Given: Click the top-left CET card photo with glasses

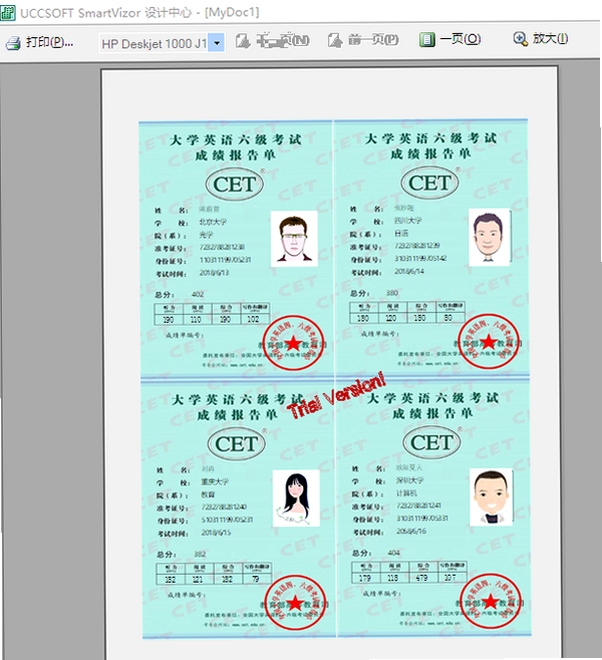Looking at the screenshot, I should tap(294, 239).
